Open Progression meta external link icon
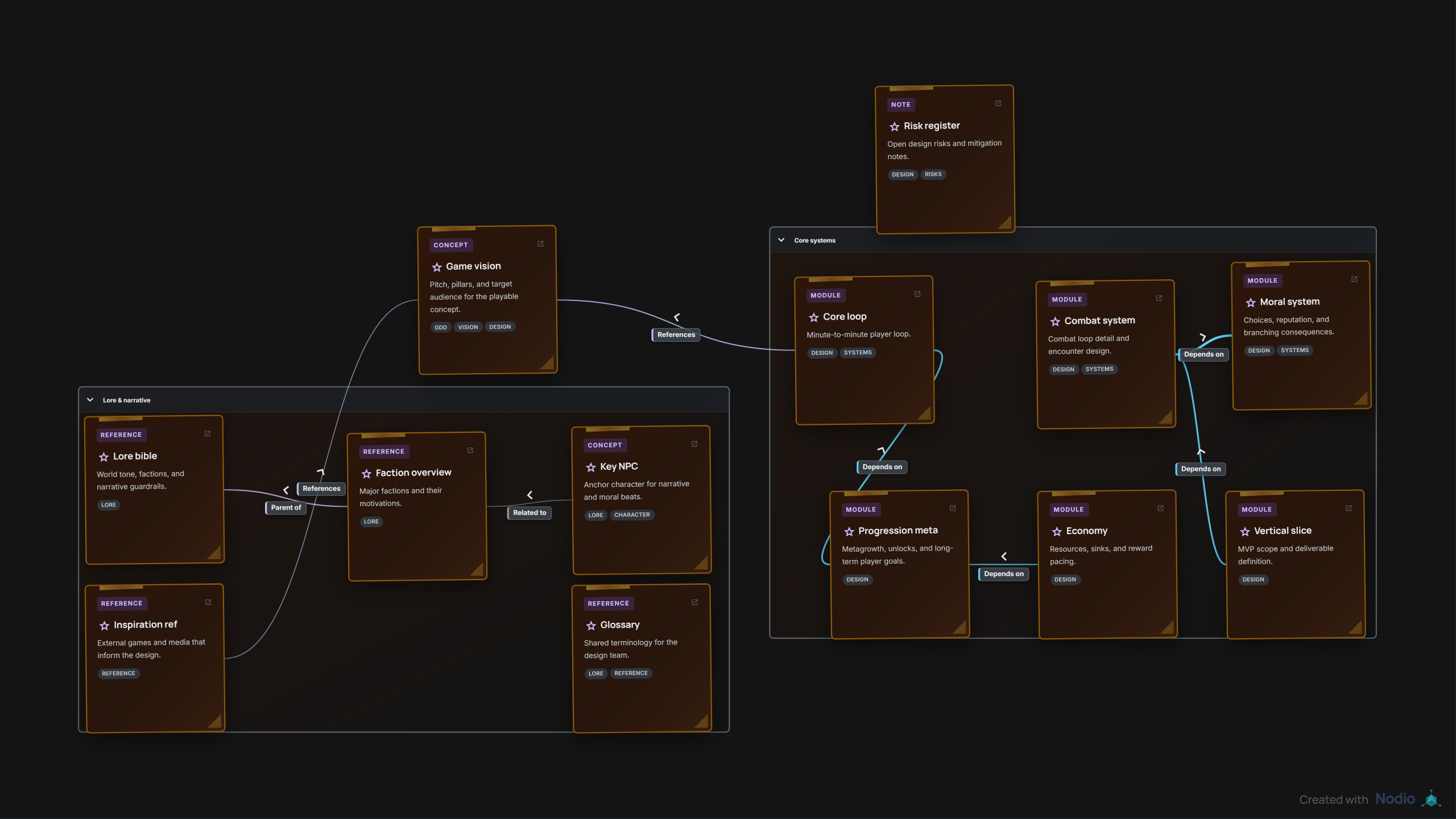The image size is (1456, 819). click(953, 508)
